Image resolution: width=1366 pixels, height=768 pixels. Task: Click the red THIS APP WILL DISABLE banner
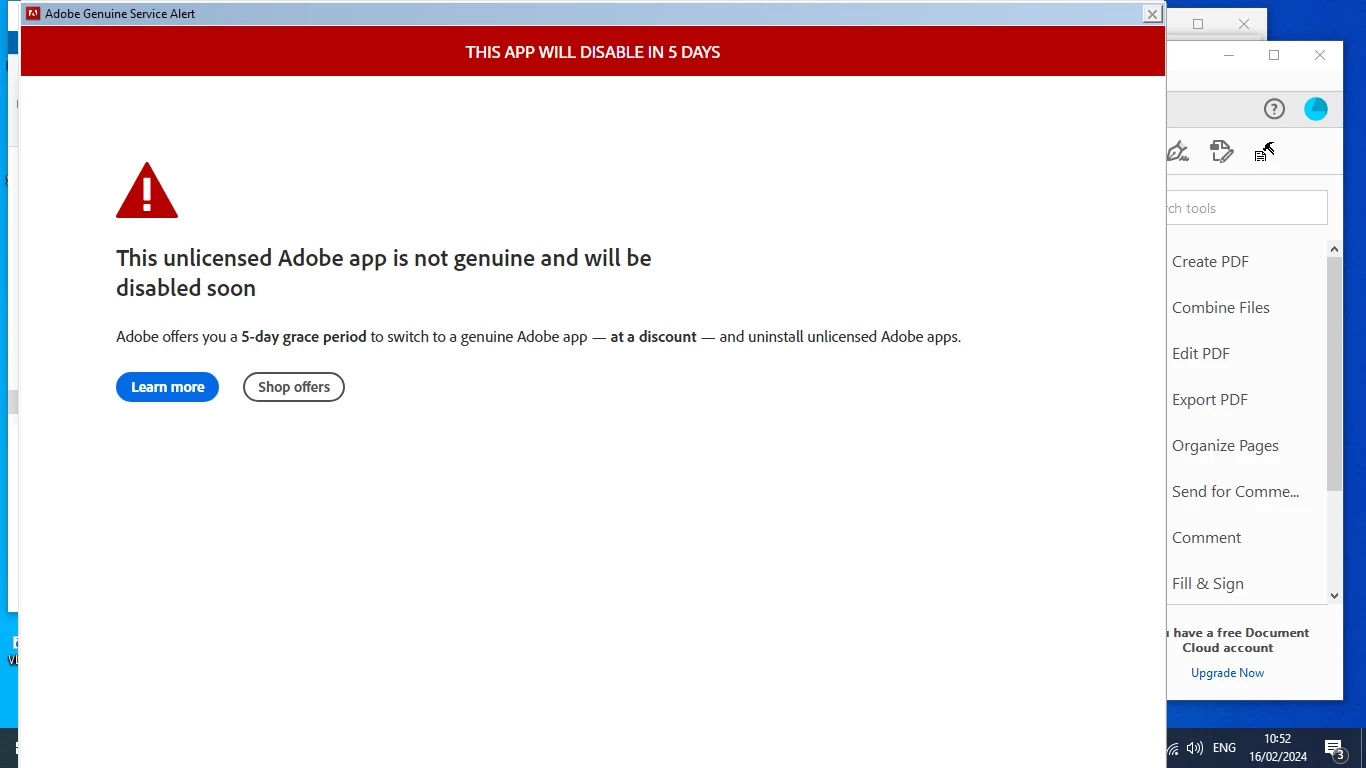click(593, 51)
